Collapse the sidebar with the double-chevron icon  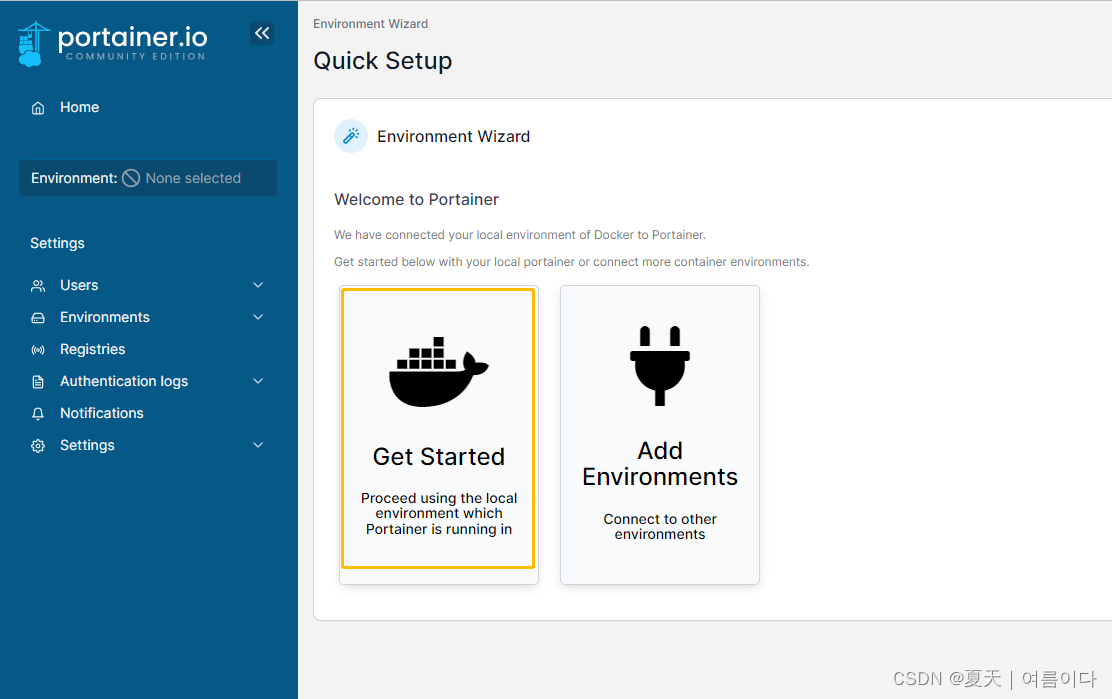[x=262, y=33]
